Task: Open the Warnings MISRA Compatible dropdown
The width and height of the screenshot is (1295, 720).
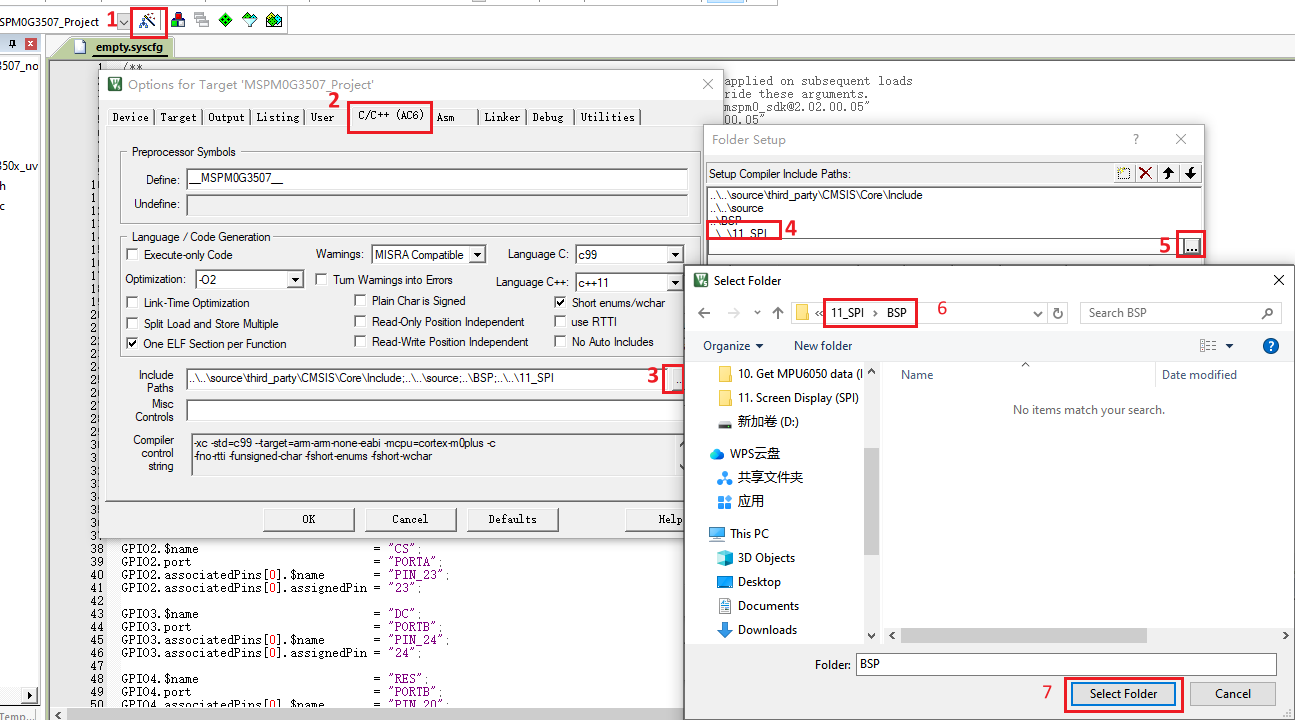Action: tap(477, 255)
